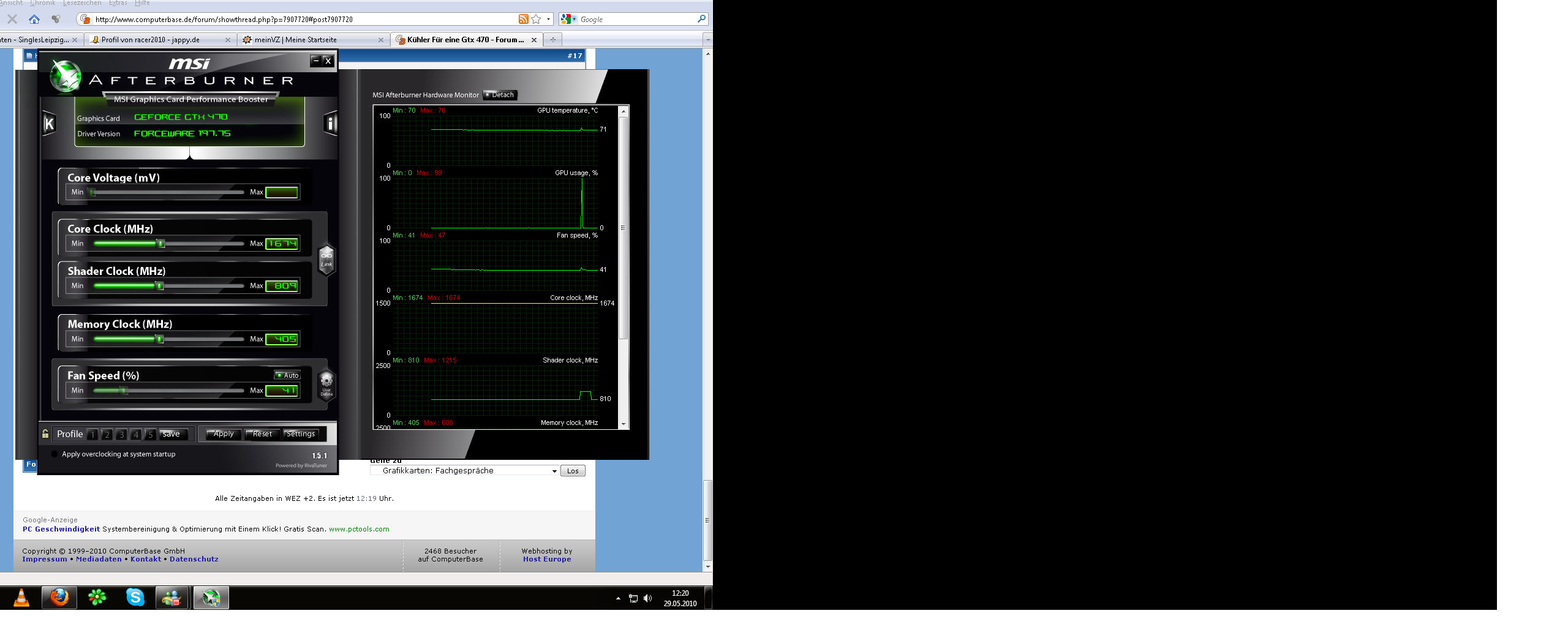Open the Afterburner info i icon
The height and width of the screenshot is (627, 1568).
[330, 124]
